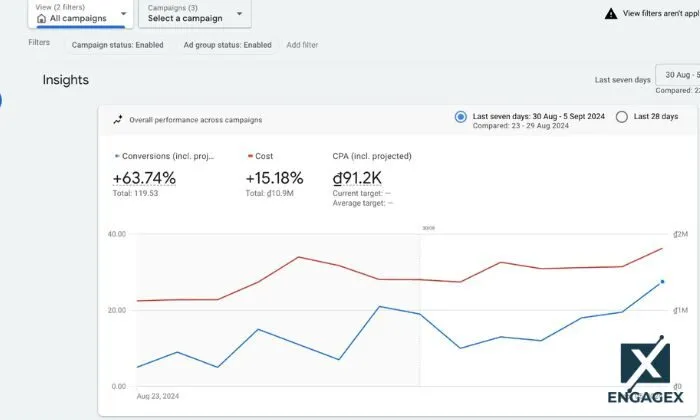Image resolution: width=700 pixels, height=420 pixels.
Task: Click the Cost metric label
Action: 264,156
